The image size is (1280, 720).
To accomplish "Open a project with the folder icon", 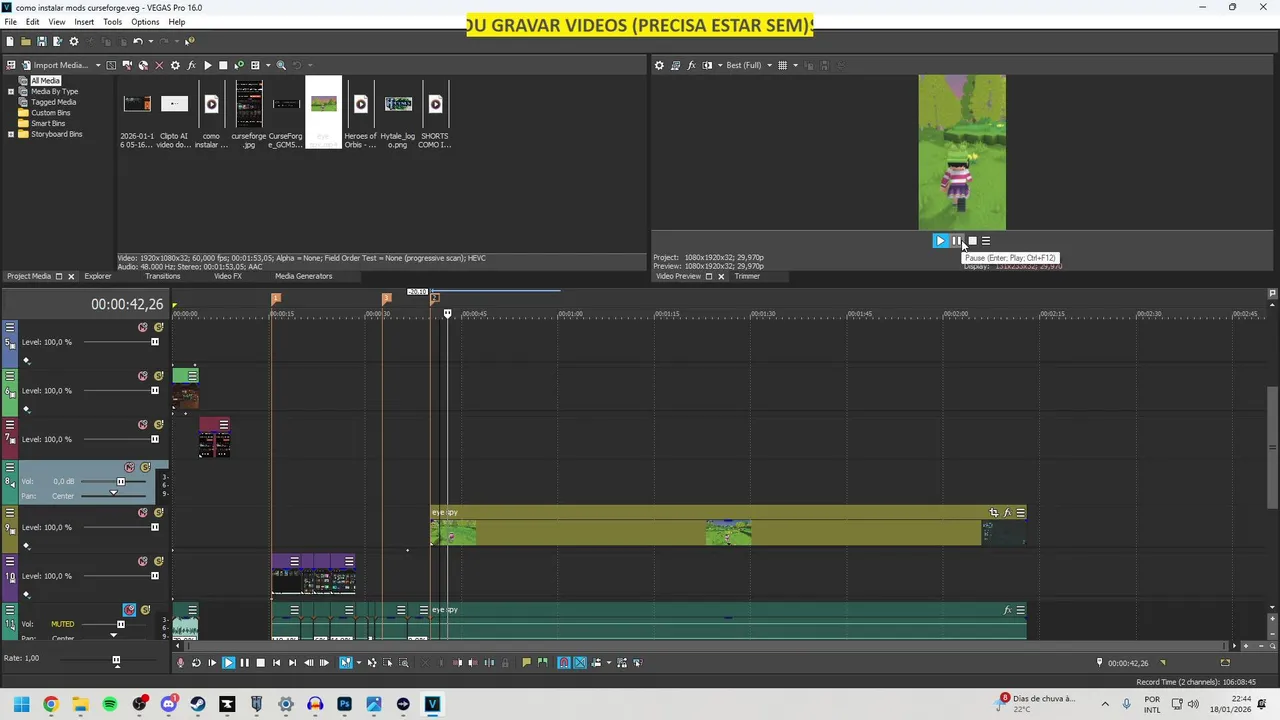I will 26,41.
